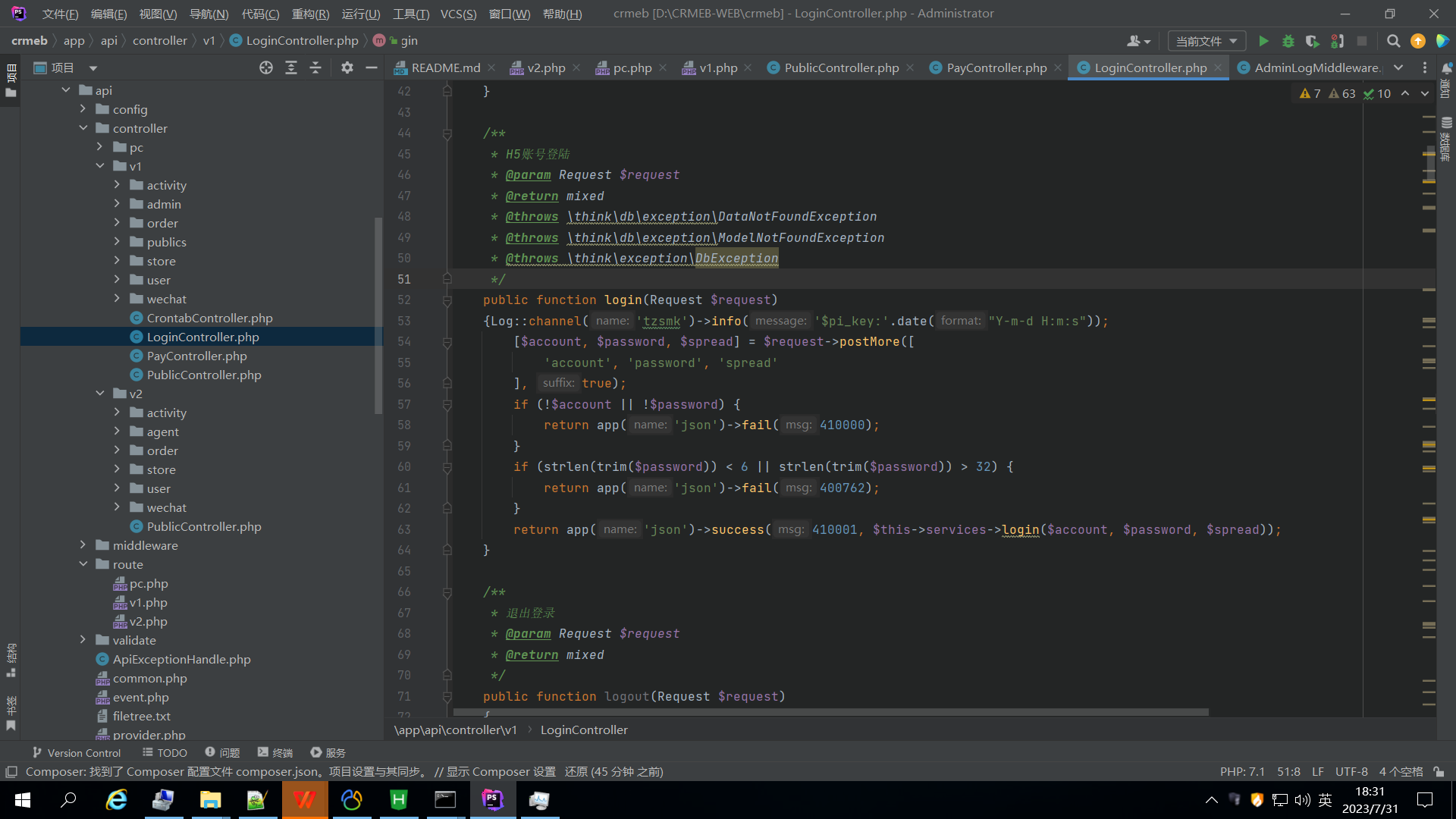Expand the middleware folder
The height and width of the screenshot is (819, 1456).
83,545
